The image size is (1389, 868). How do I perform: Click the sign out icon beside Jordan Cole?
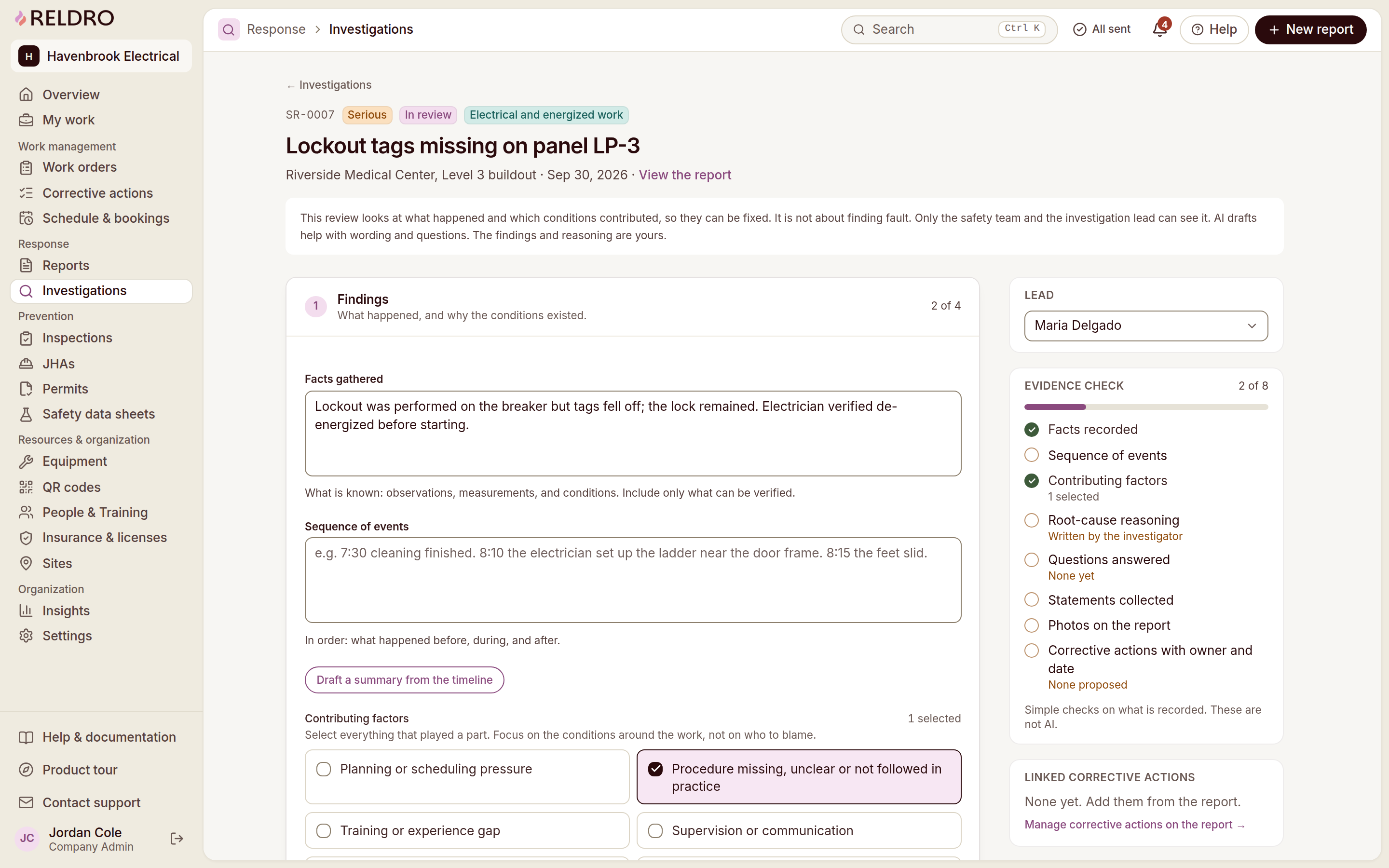(177, 839)
